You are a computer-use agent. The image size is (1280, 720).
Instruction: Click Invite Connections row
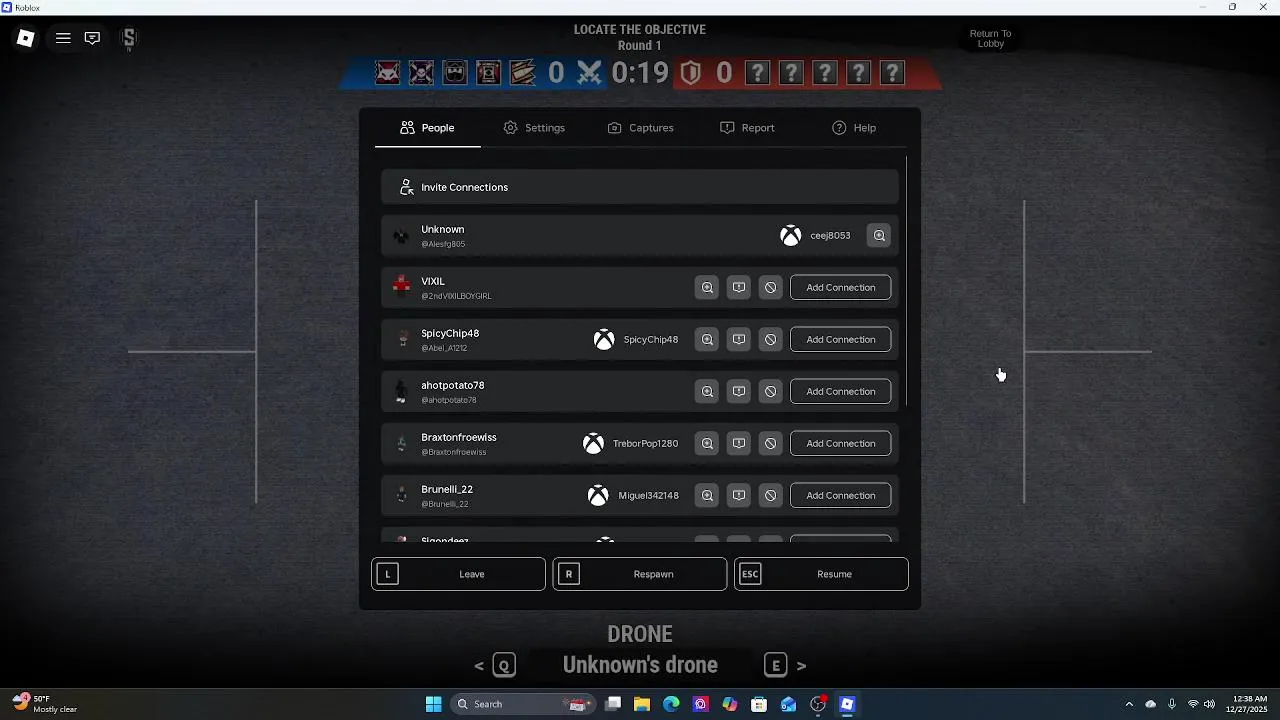[640, 187]
